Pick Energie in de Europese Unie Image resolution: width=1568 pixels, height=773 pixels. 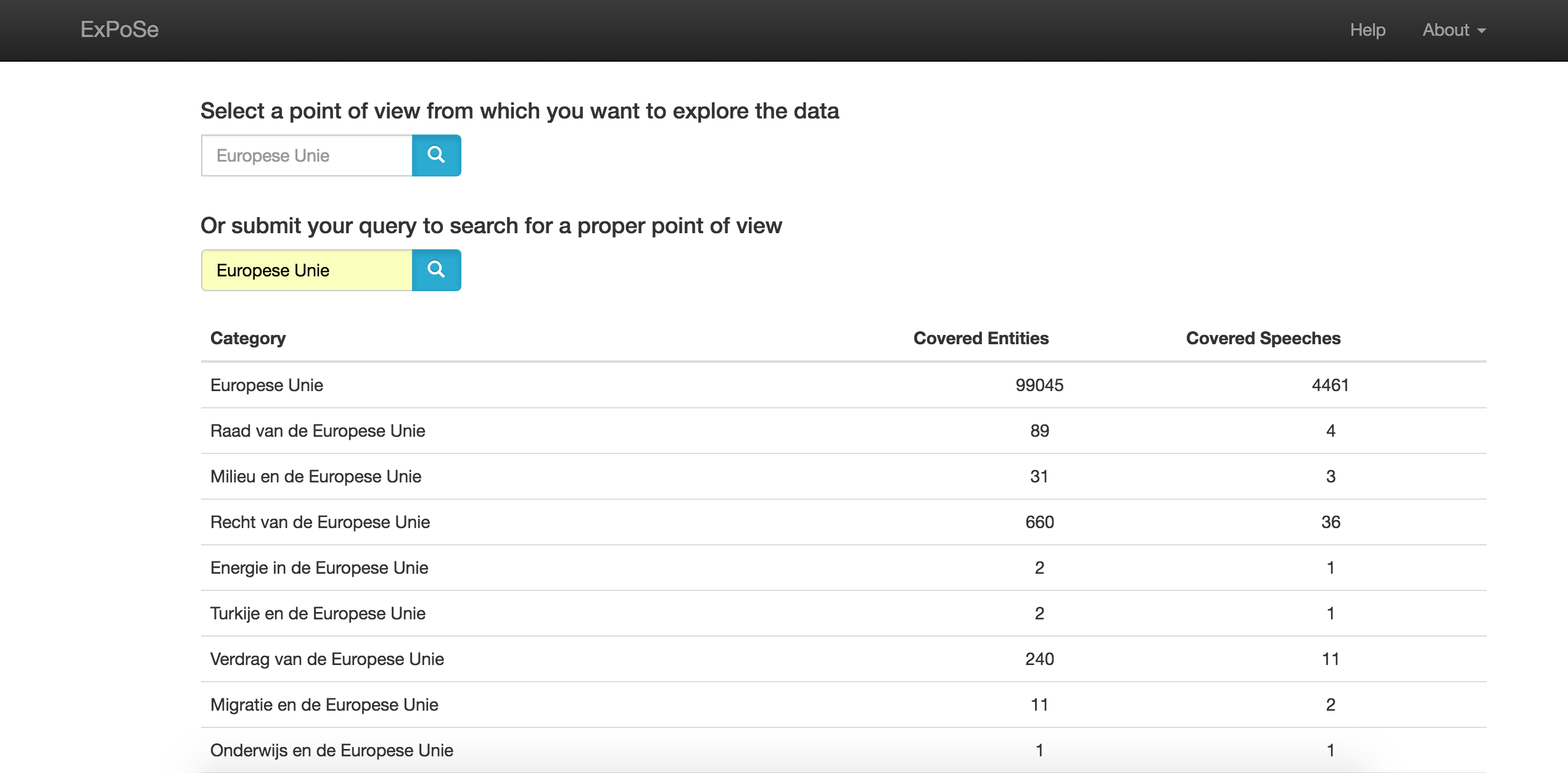pos(319,568)
